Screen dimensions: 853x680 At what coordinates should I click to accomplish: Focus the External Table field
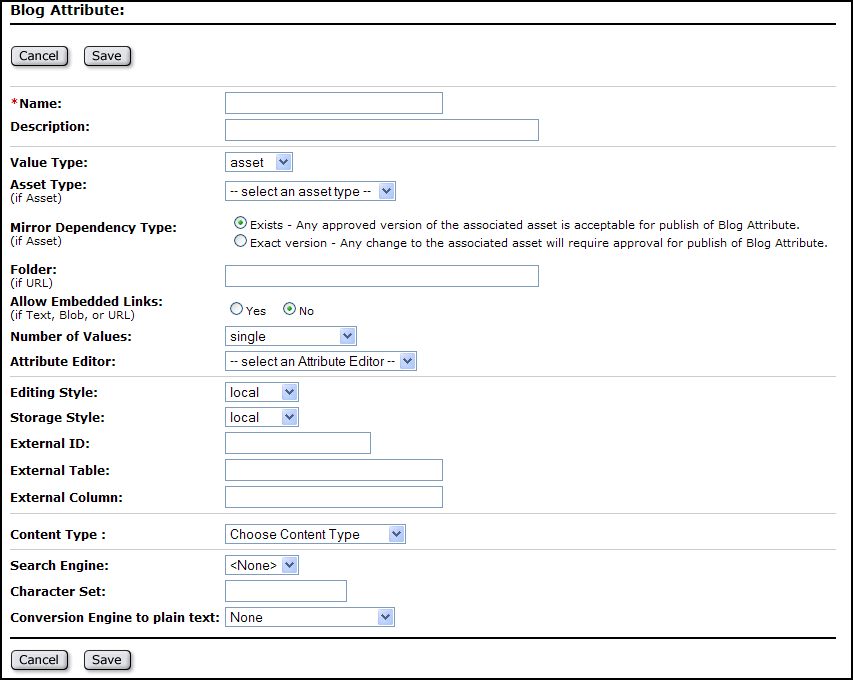pyautogui.click(x=333, y=470)
